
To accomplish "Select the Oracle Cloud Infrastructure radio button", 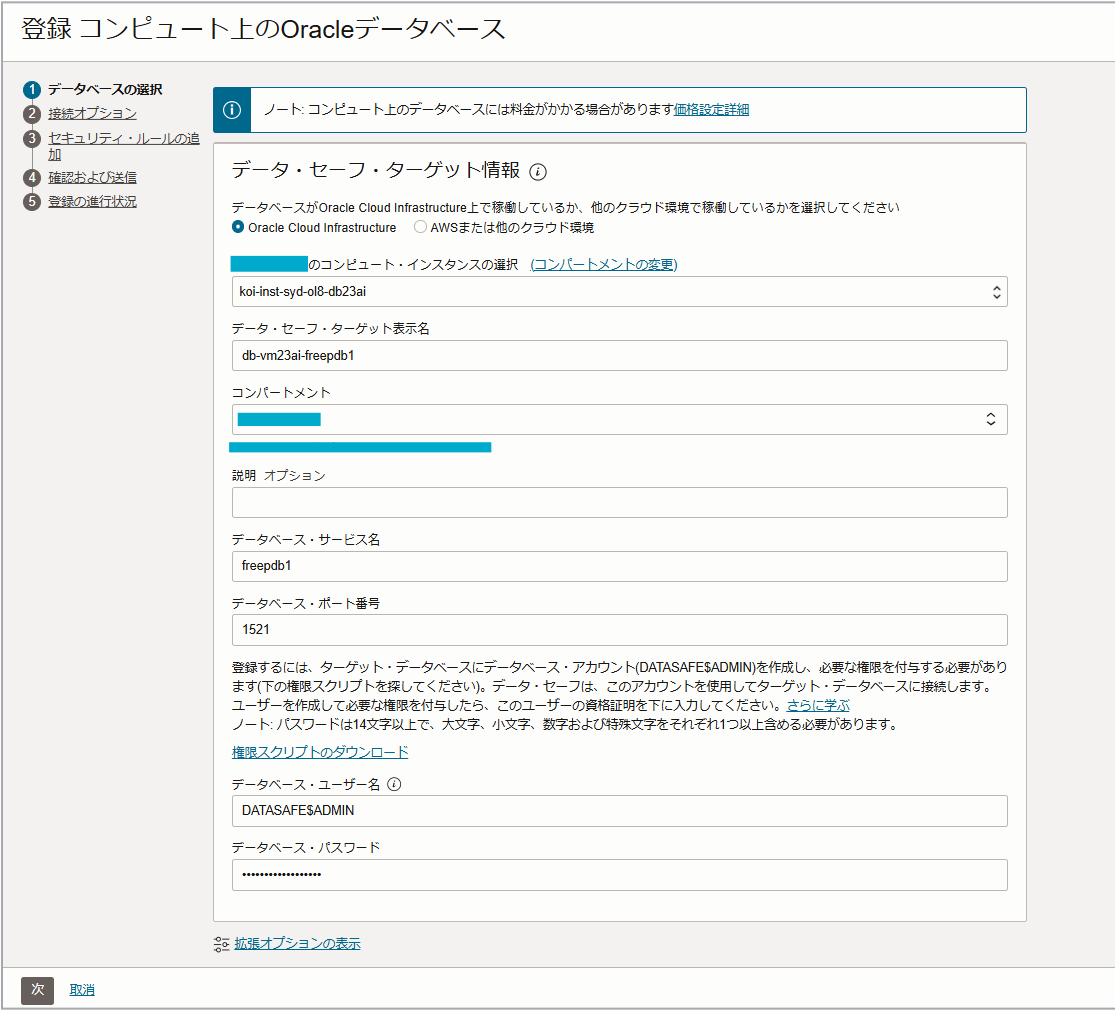I will pyautogui.click(x=235, y=227).
